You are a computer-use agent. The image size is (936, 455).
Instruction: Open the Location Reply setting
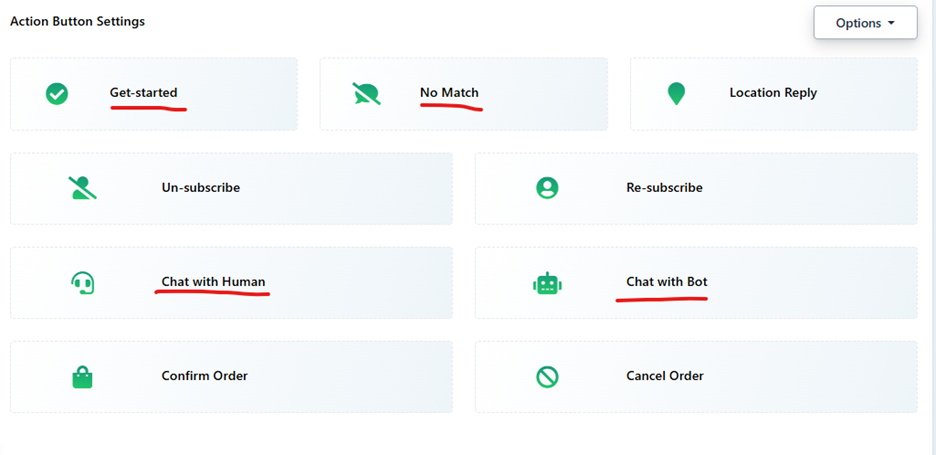pos(773,93)
